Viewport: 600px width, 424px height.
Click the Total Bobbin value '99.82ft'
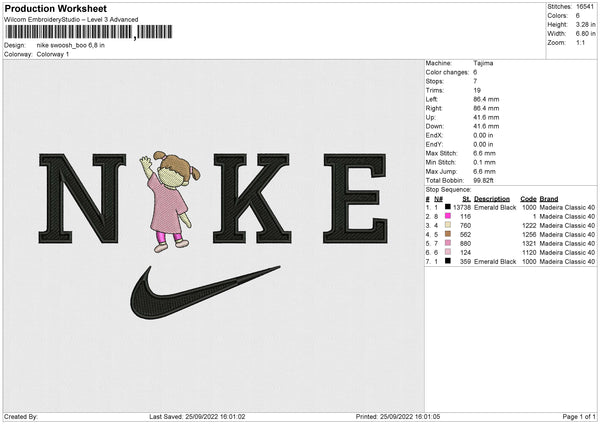[483, 180]
